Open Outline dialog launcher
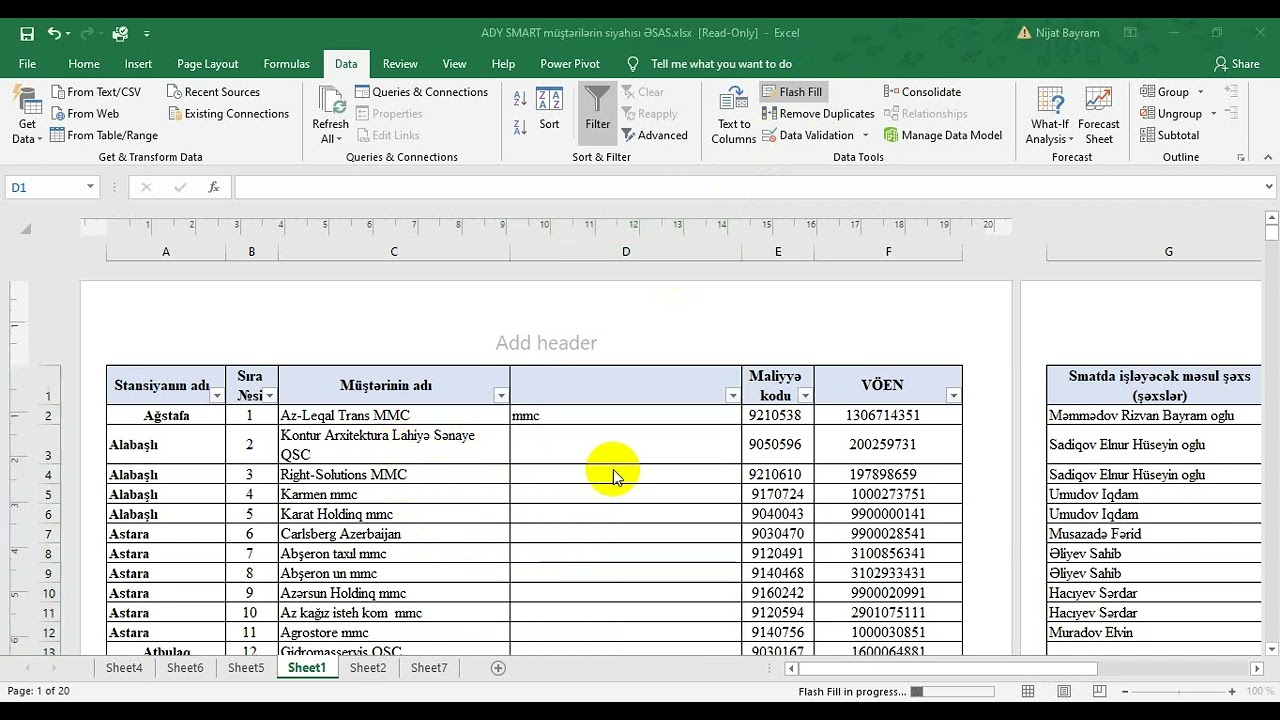This screenshot has height=720, width=1280. click(x=1241, y=157)
